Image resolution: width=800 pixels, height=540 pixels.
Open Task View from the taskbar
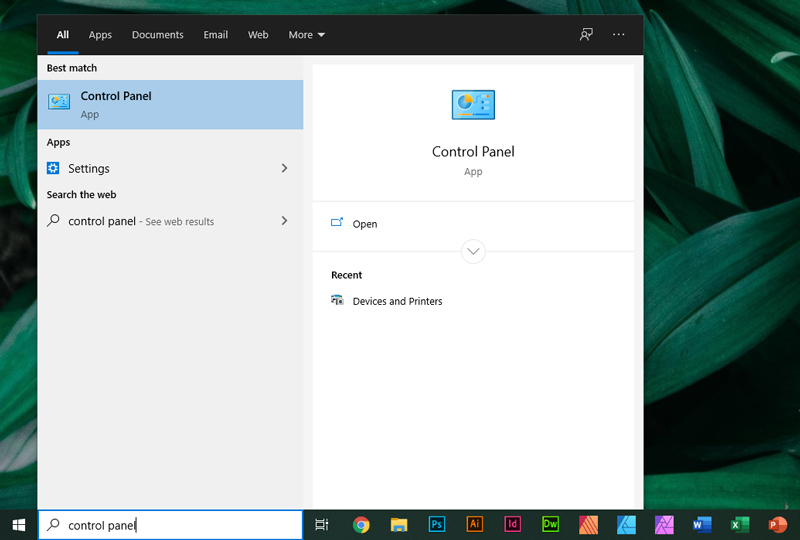[x=321, y=525]
